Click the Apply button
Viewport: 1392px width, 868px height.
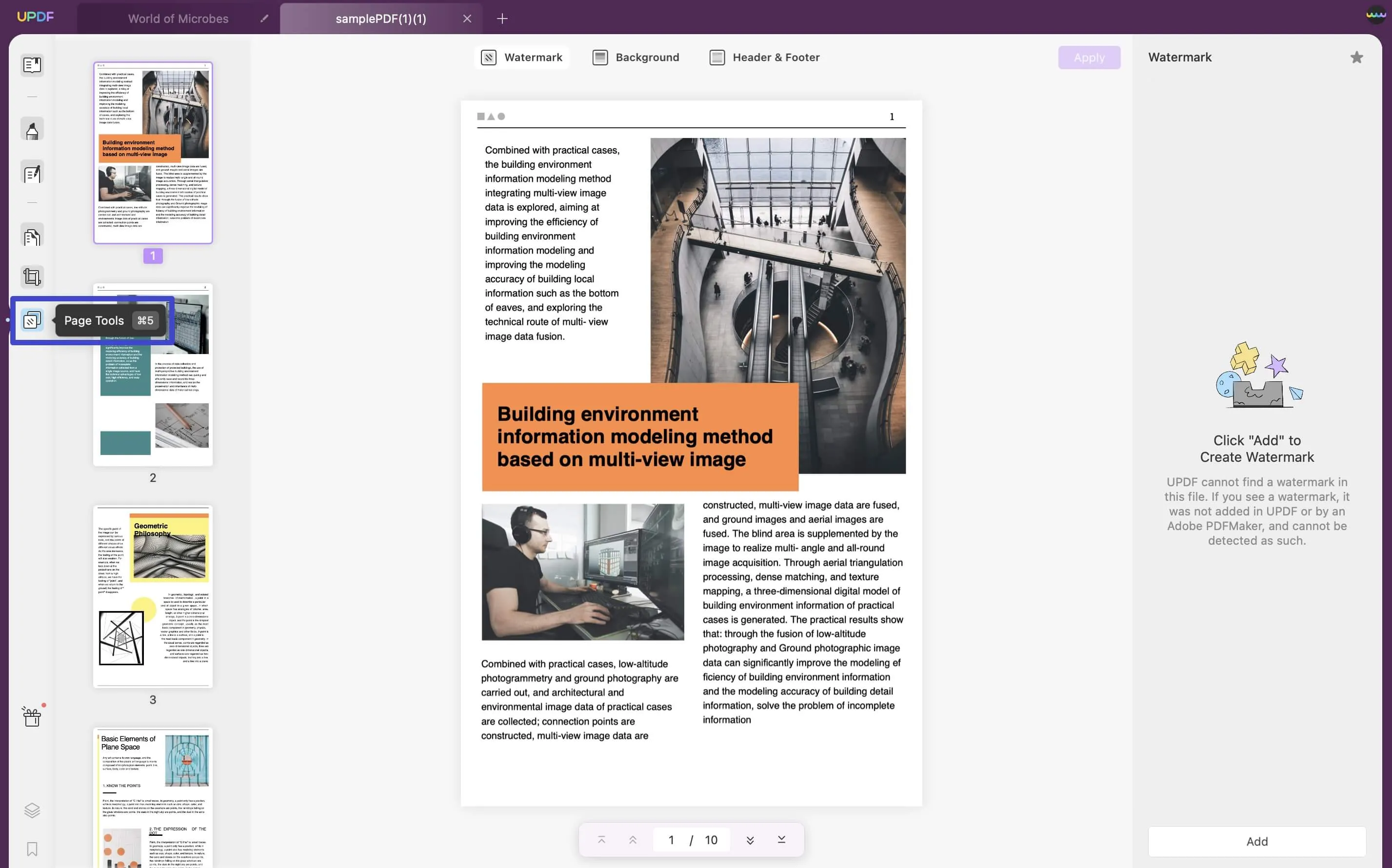point(1089,57)
